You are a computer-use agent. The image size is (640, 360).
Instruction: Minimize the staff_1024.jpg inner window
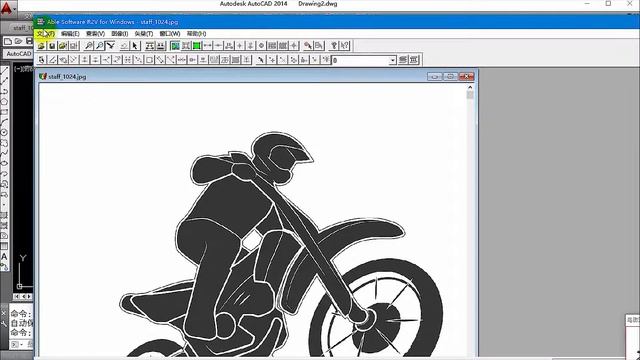[x=435, y=76]
